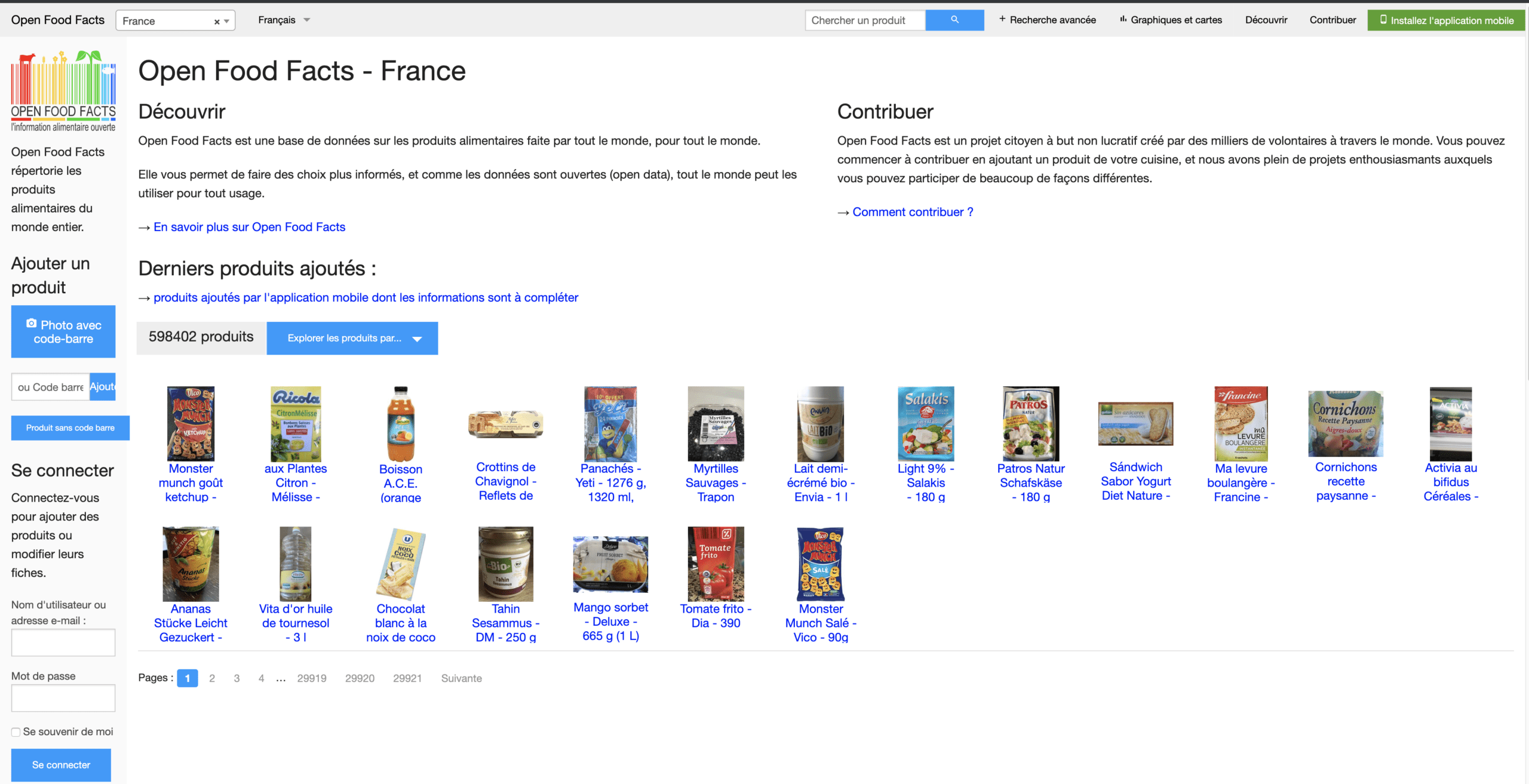Open Tomate frito Dia product image

pos(716,564)
